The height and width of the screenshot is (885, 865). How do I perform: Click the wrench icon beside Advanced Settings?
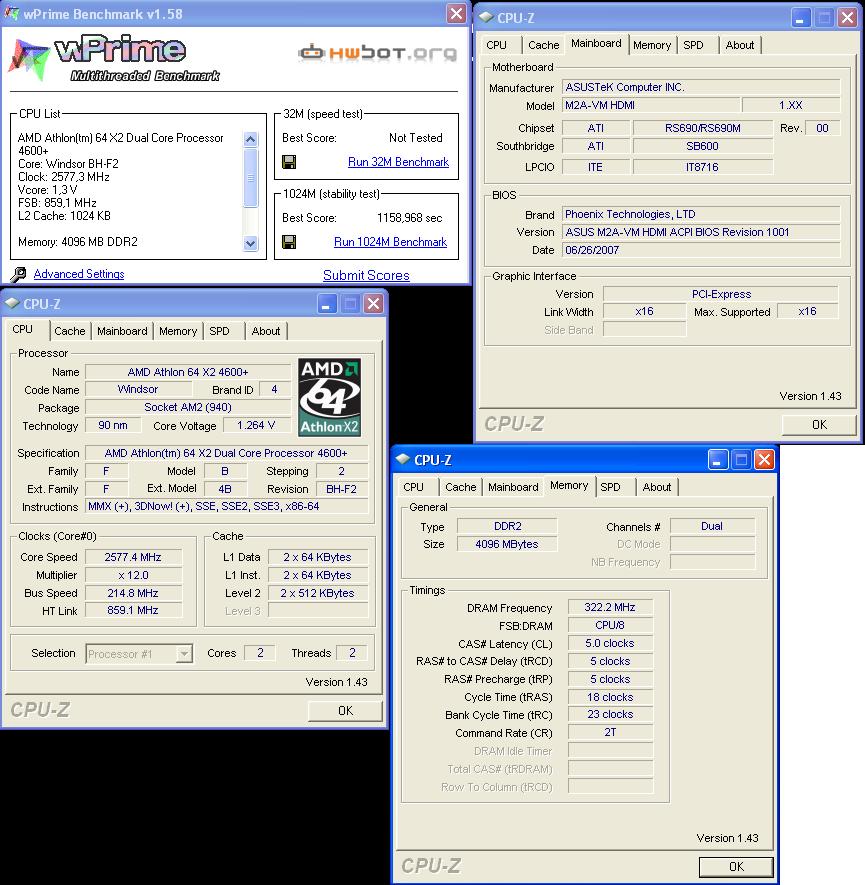18,274
